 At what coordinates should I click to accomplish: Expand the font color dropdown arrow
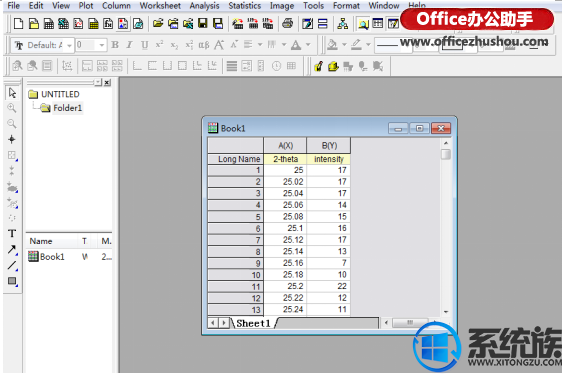[308, 45]
